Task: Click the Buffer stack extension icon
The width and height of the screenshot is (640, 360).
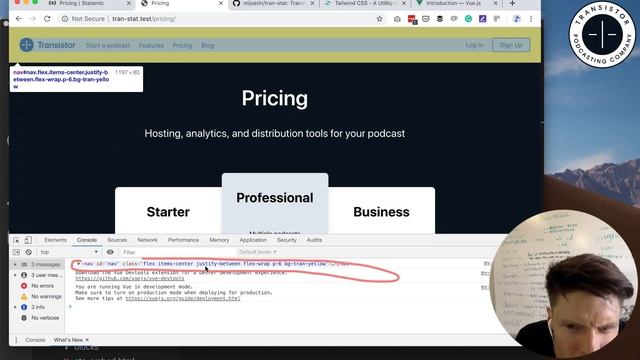Action: point(440,19)
